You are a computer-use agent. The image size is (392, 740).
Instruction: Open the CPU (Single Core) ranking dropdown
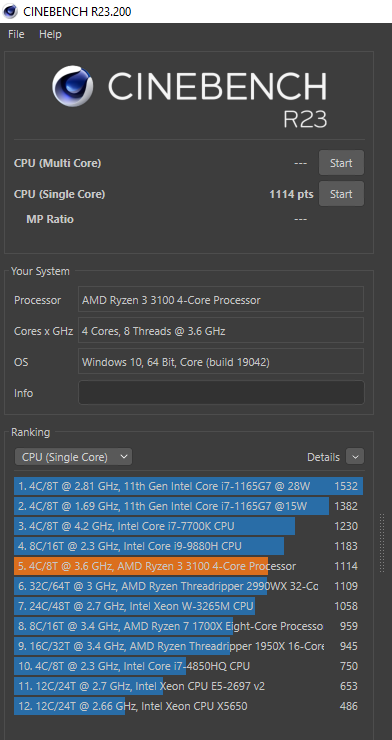tap(74, 457)
